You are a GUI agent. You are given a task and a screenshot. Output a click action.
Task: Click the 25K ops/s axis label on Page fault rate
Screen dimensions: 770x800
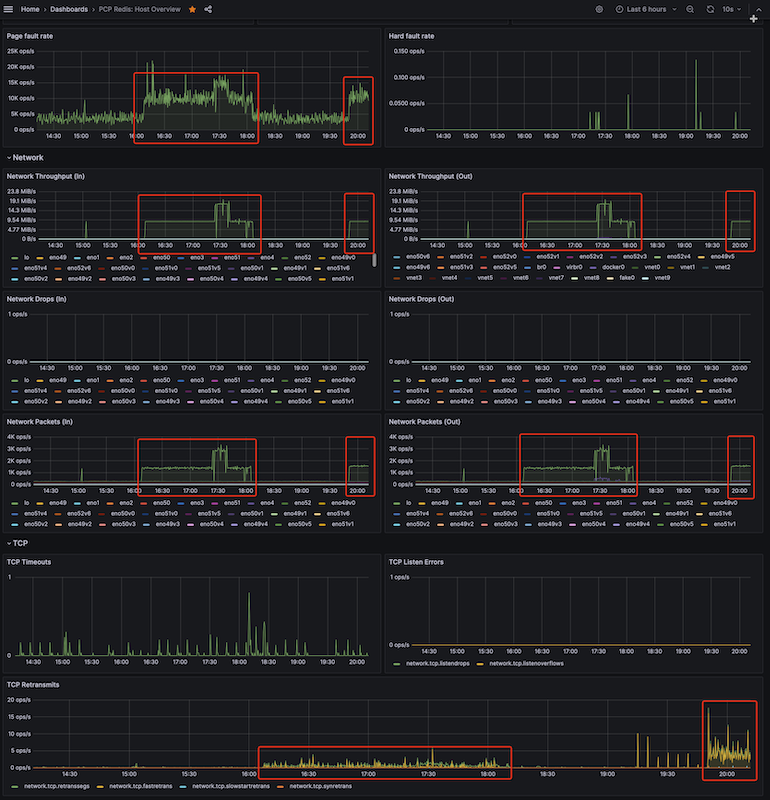(x=20, y=52)
